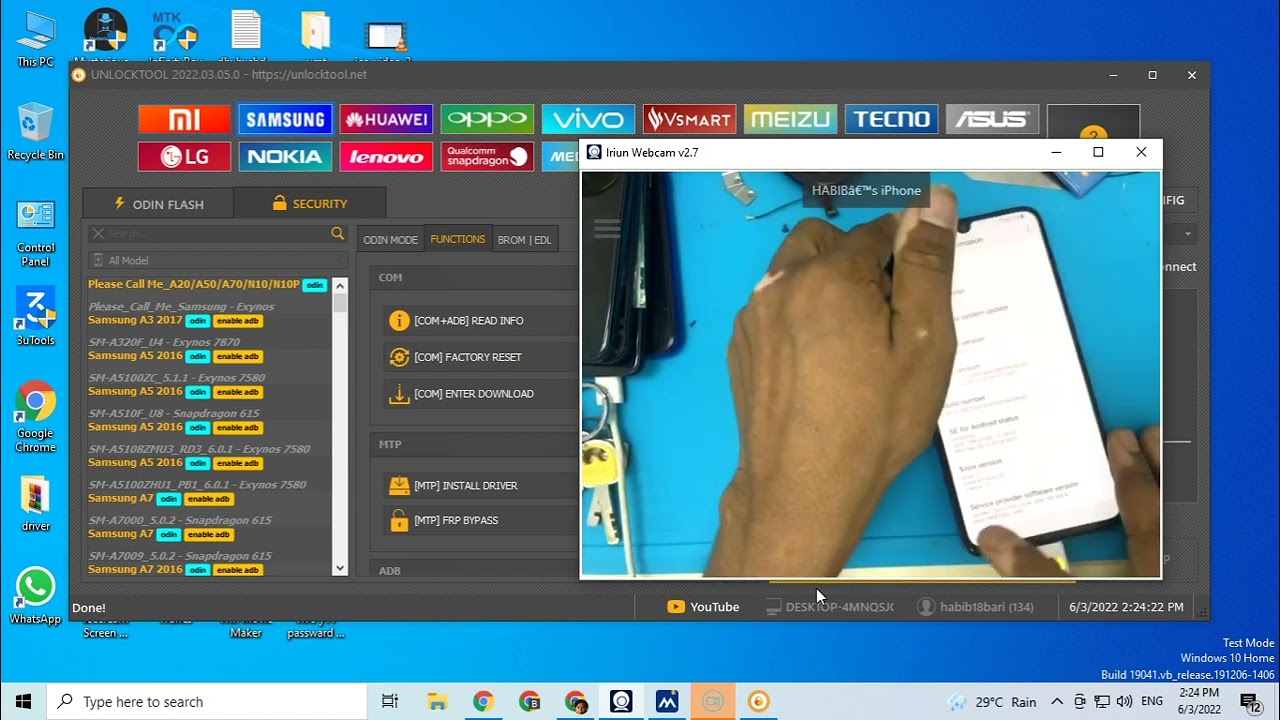Screen dimensions: 1280x720
Task: Select SM-A510F_U8 - Snapdragon 615 row
Action: (174, 413)
